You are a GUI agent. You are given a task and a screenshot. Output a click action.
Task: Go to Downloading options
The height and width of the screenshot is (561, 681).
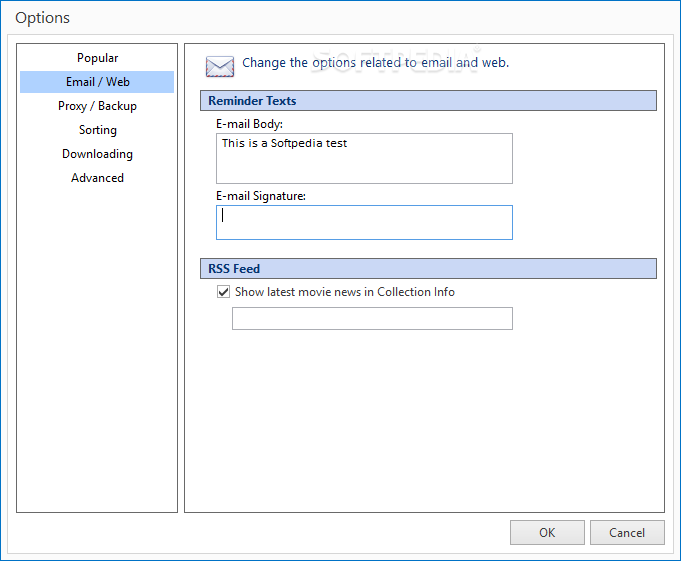pos(97,154)
